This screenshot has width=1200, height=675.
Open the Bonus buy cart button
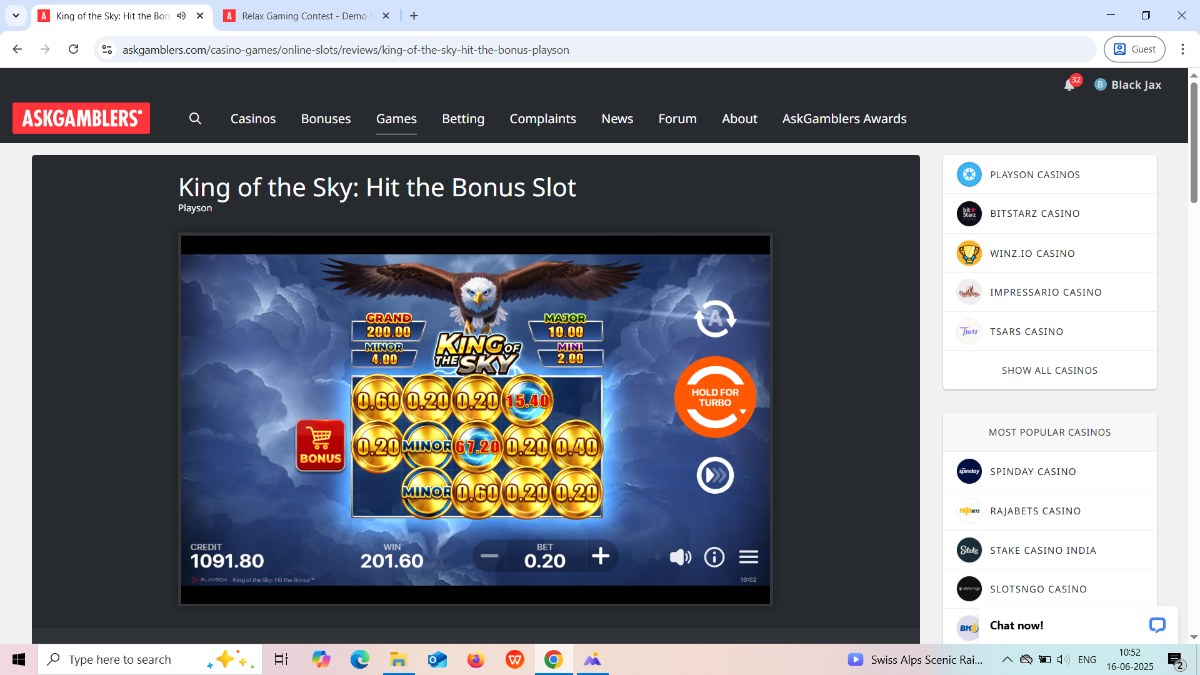point(321,445)
